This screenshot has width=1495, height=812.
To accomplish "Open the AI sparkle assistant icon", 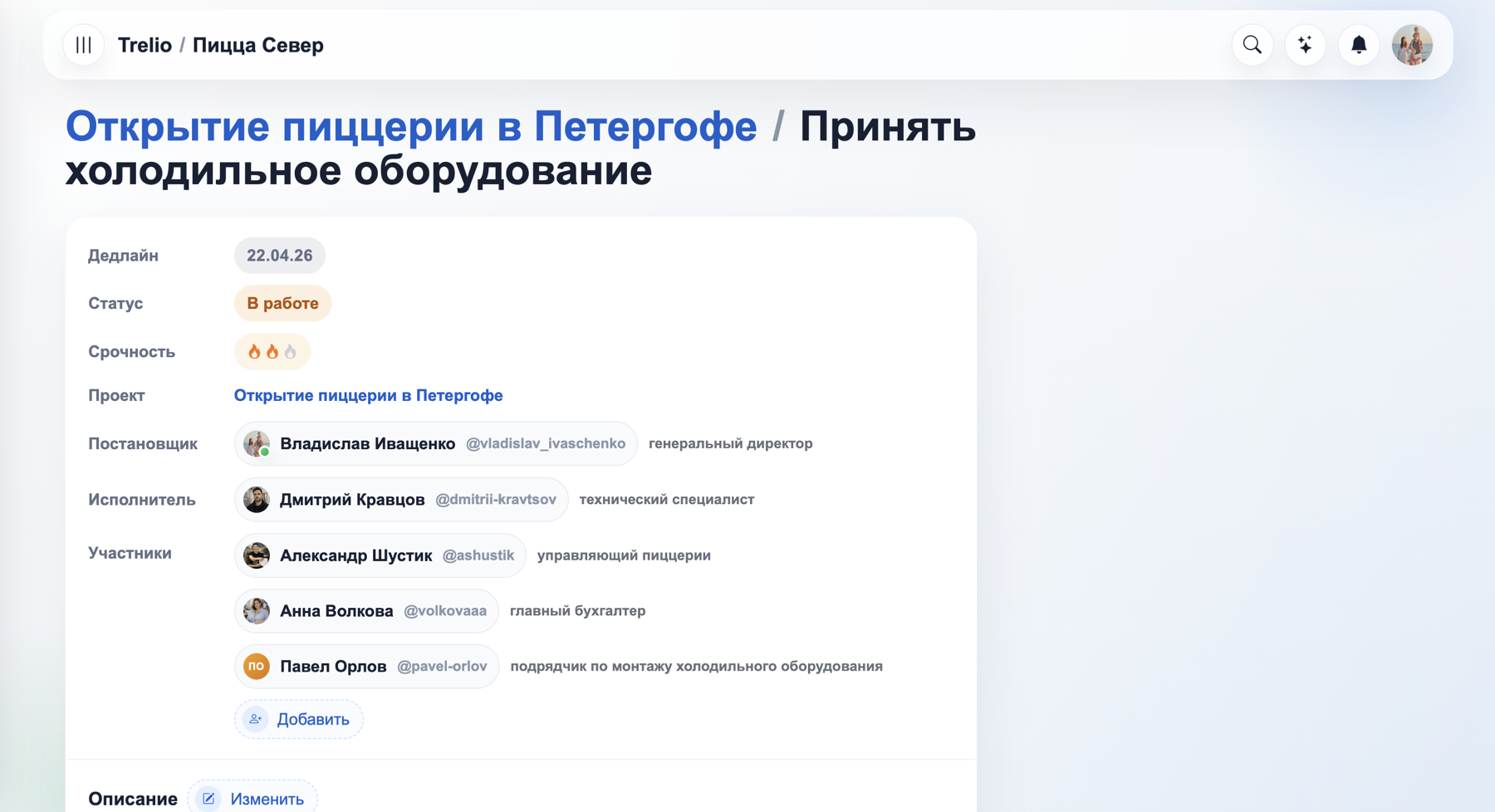I will [x=1306, y=45].
